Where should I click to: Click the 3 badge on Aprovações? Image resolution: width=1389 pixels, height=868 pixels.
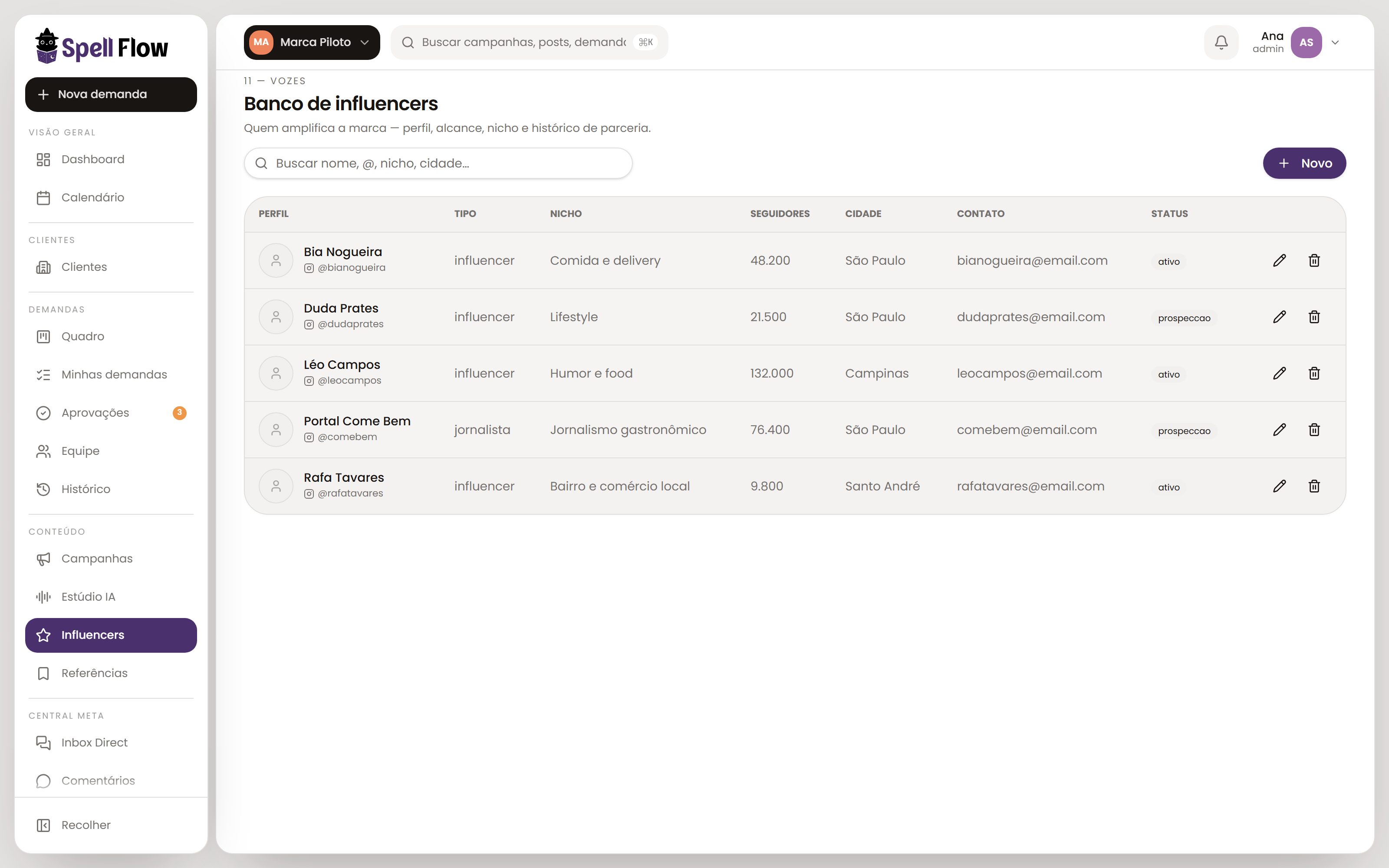(x=180, y=413)
